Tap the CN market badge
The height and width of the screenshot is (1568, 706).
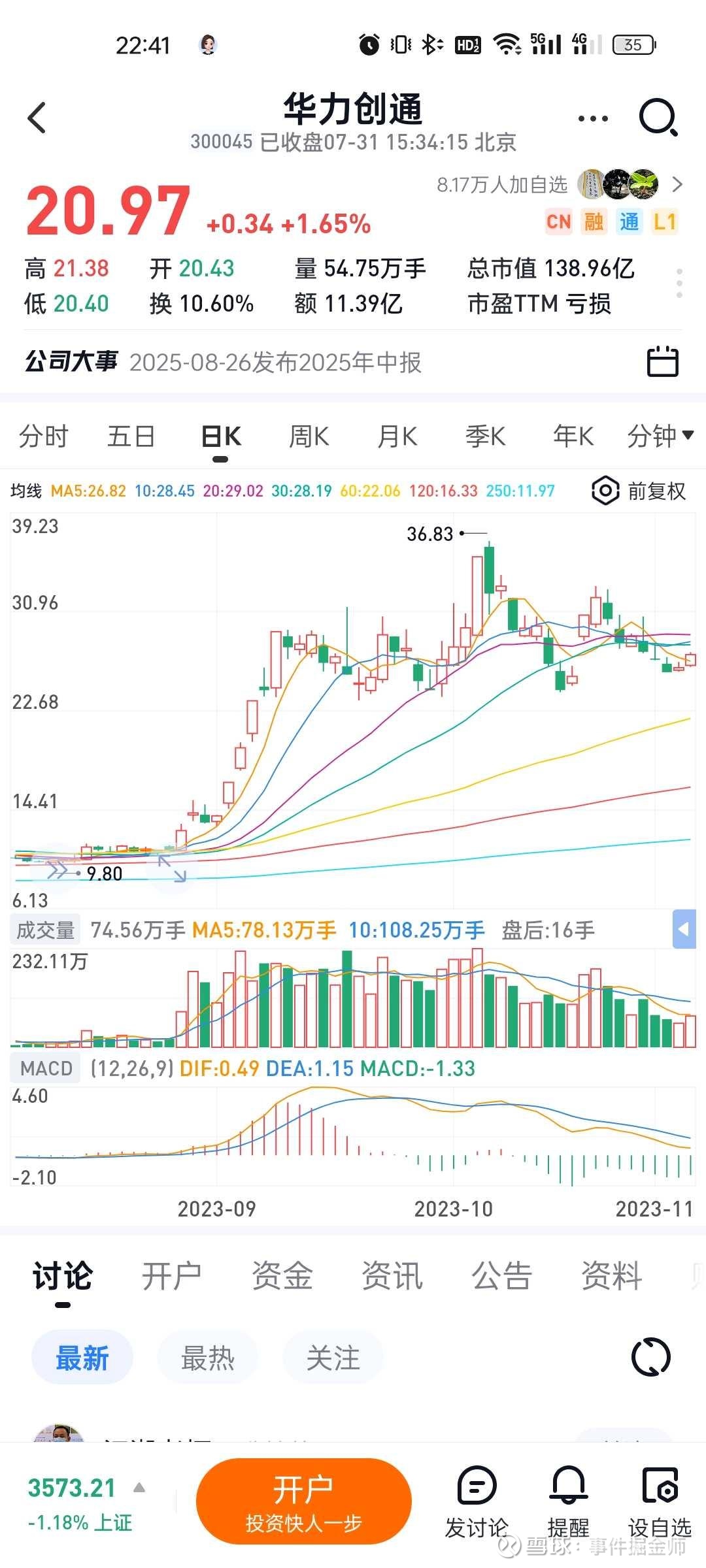coord(559,222)
